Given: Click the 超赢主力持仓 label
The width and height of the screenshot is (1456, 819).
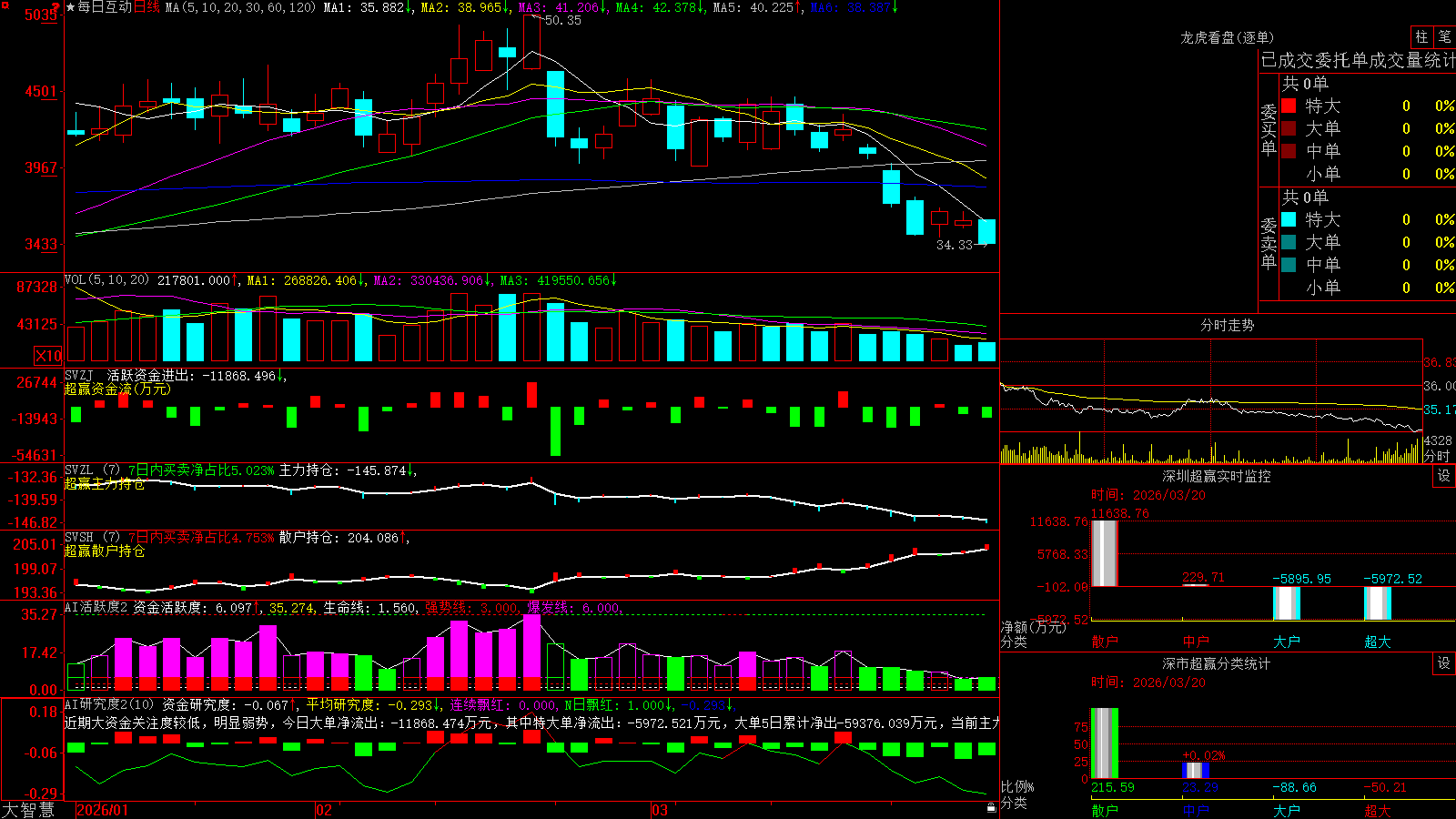Looking at the screenshot, I should (x=105, y=483).
